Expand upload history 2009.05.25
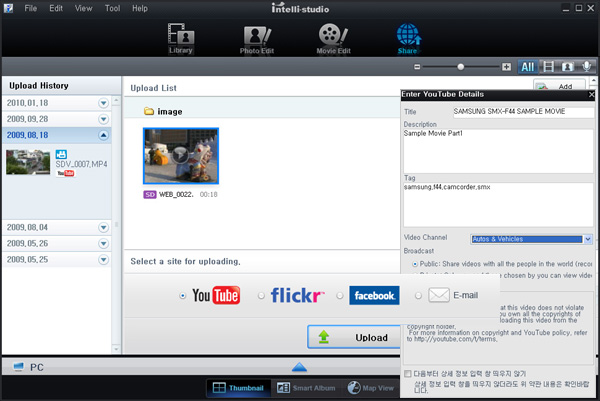 point(103,259)
